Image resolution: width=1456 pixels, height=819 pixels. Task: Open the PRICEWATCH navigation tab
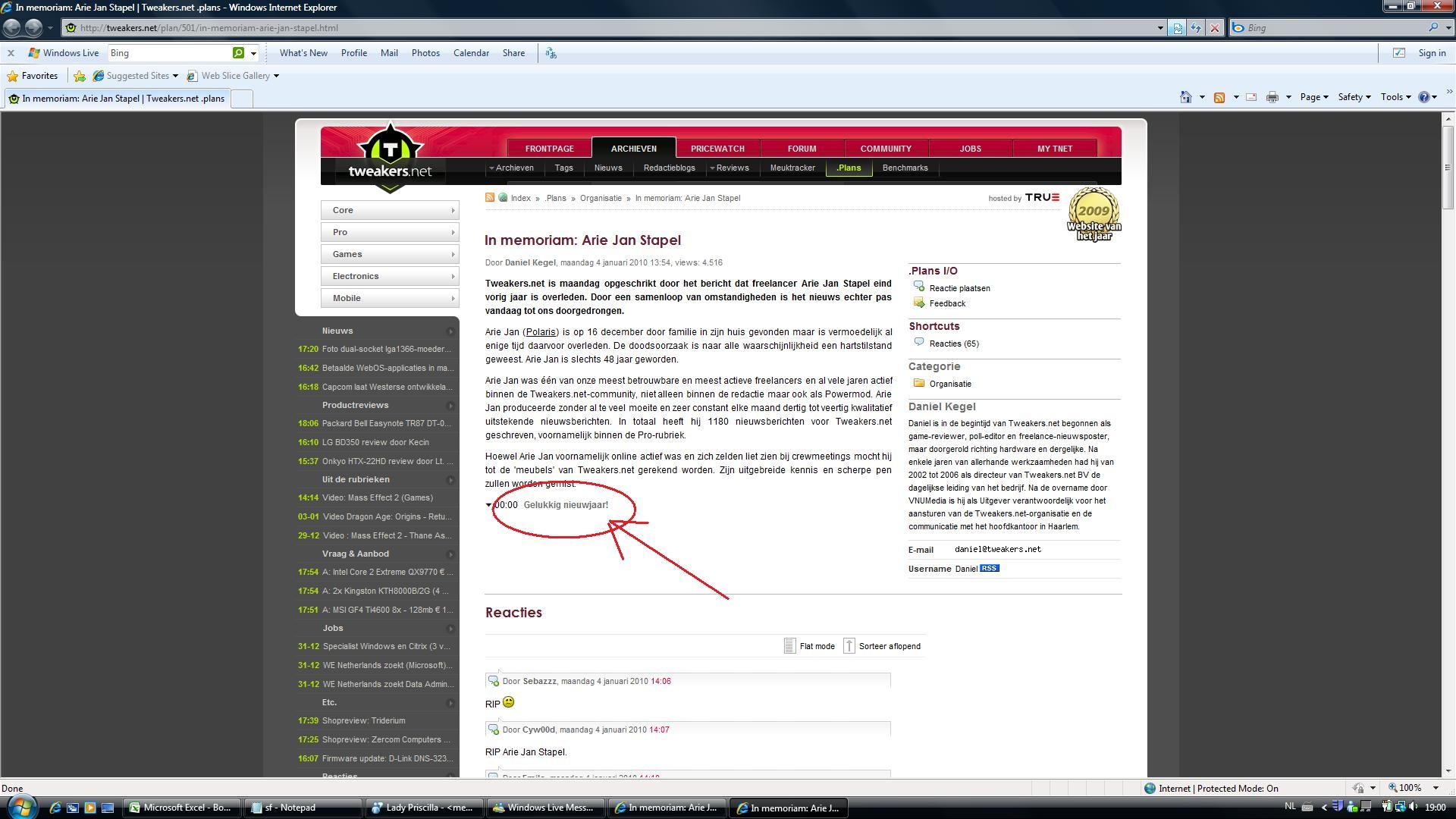pos(717,149)
